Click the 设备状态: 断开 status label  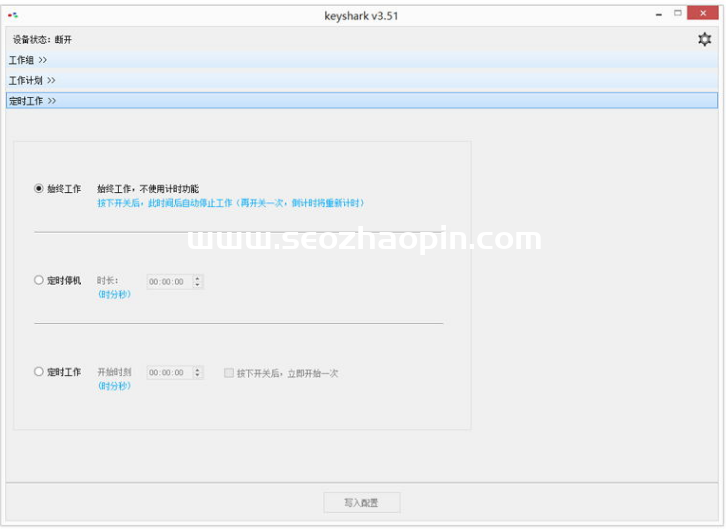tap(42, 39)
